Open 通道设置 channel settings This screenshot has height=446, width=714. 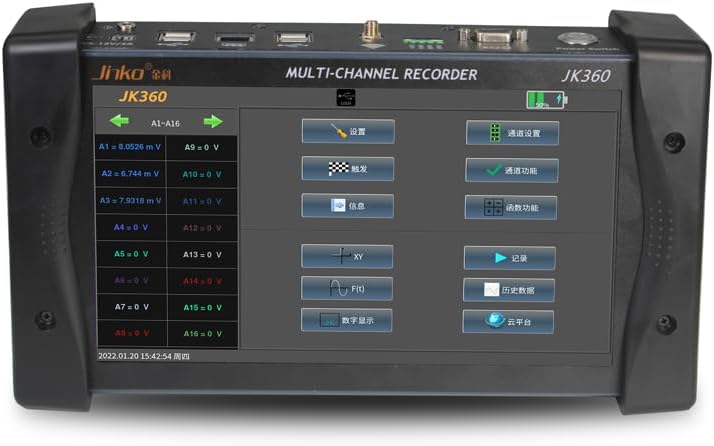[512, 133]
